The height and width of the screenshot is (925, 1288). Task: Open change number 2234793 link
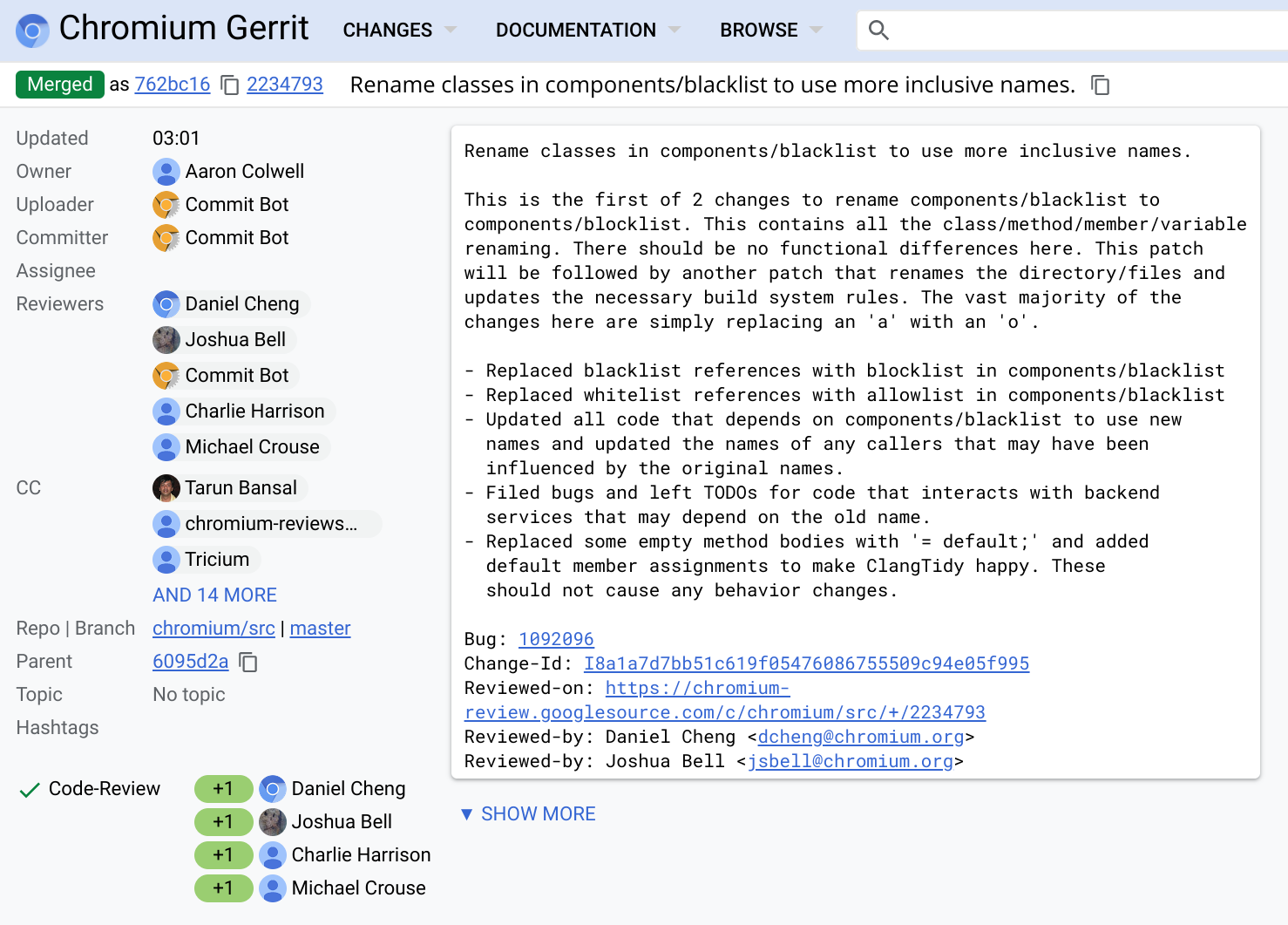click(x=284, y=85)
